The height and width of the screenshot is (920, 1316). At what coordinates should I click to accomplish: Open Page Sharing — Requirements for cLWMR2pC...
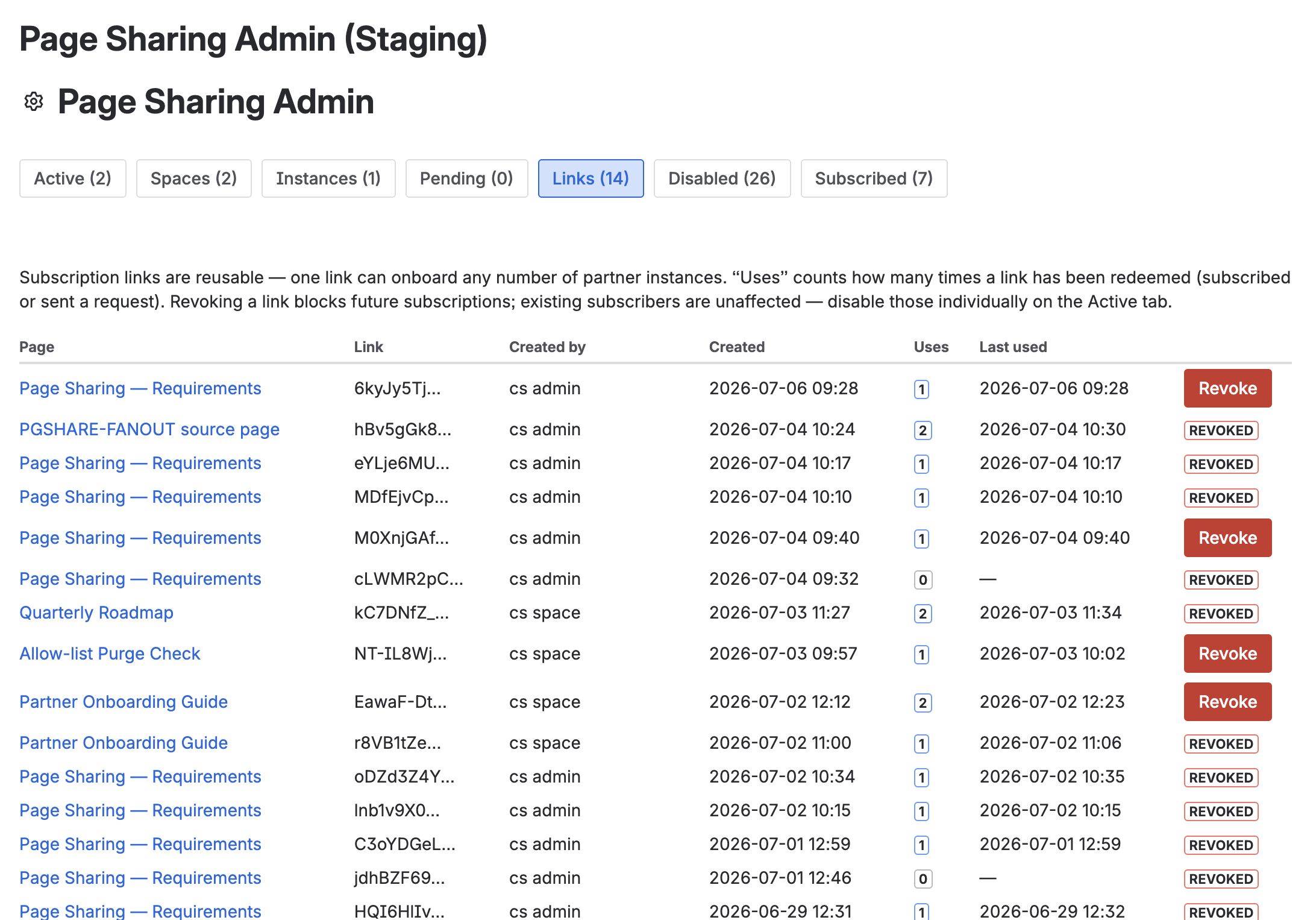point(140,579)
